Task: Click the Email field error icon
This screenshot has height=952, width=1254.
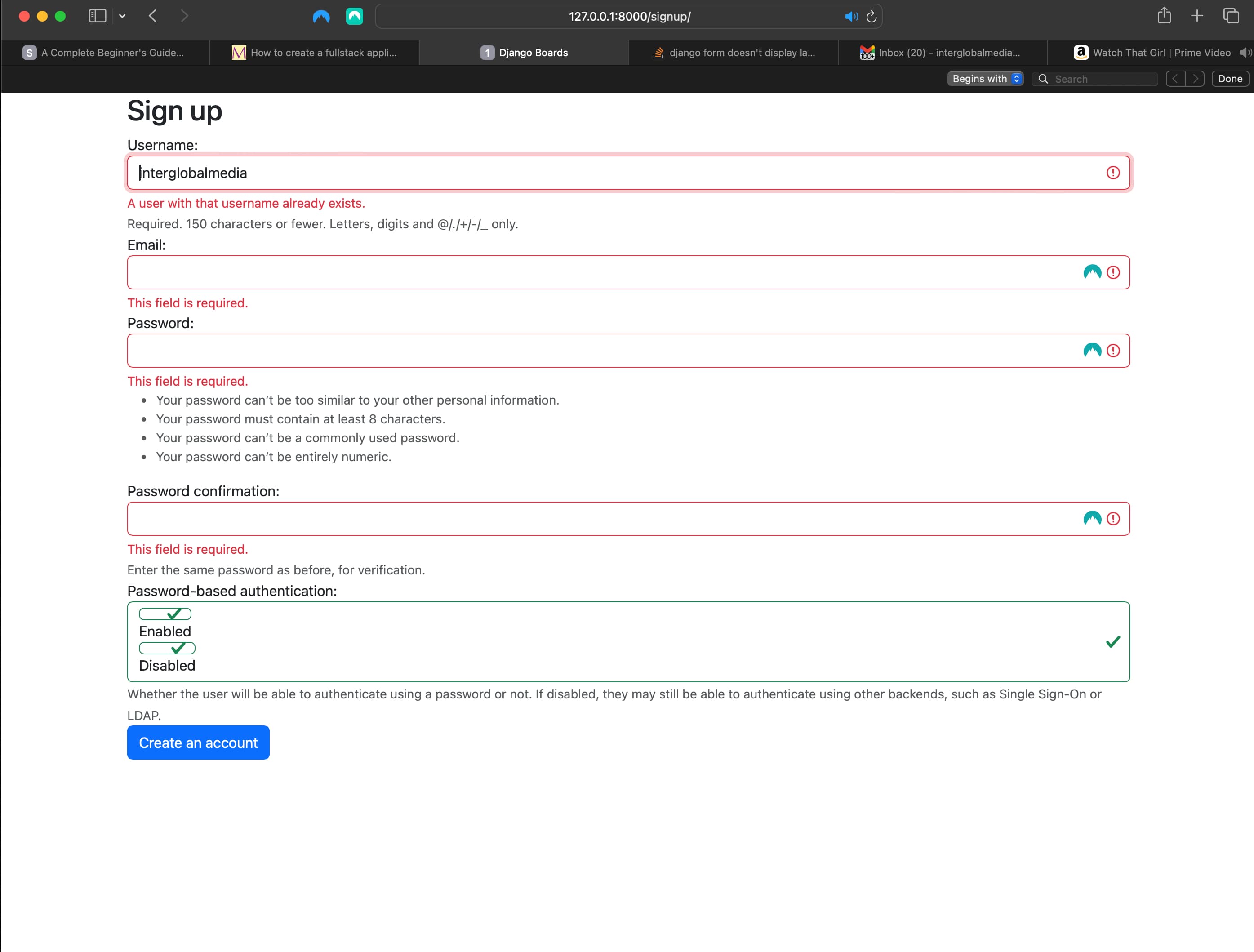Action: coord(1113,273)
